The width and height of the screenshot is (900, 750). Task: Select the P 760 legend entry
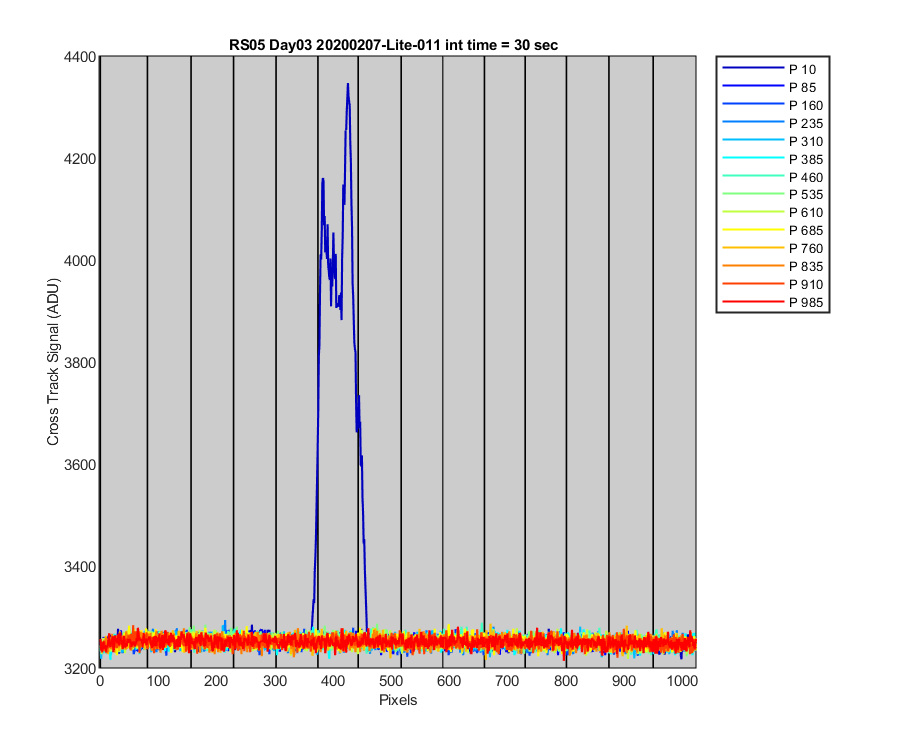coord(773,248)
